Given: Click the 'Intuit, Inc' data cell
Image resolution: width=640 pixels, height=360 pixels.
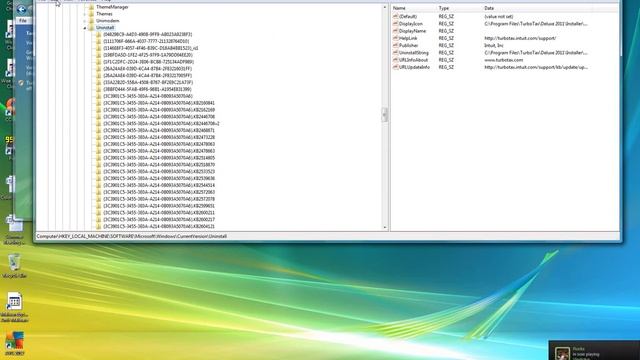Looking at the screenshot, I should pyautogui.click(x=494, y=45).
